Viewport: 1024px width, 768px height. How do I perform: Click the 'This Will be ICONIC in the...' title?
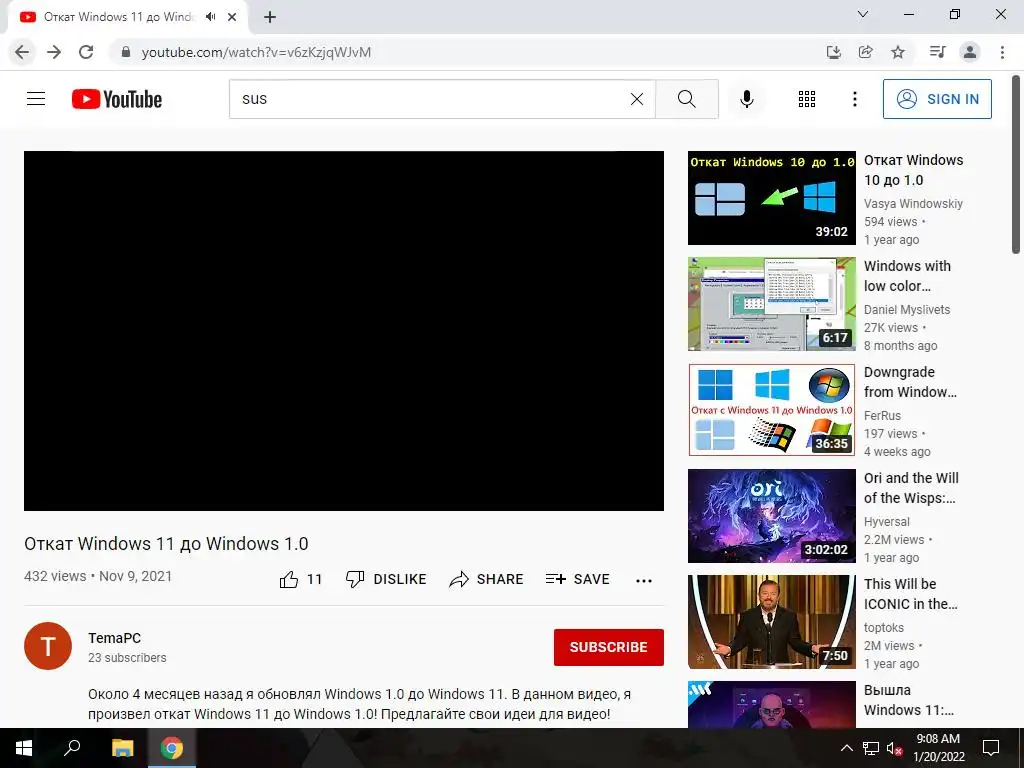coord(910,594)
